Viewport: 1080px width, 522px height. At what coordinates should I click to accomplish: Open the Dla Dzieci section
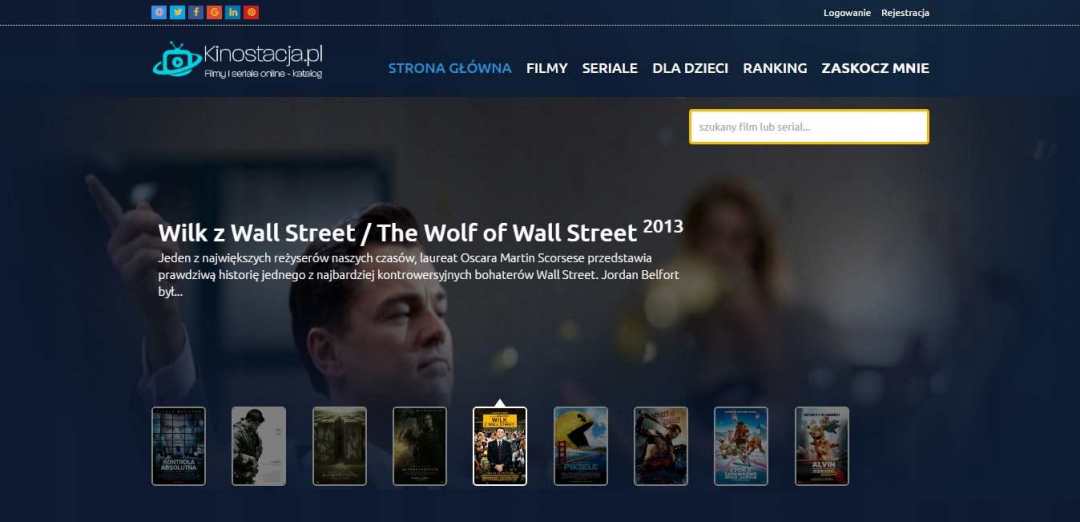click(x=690, y=68)
